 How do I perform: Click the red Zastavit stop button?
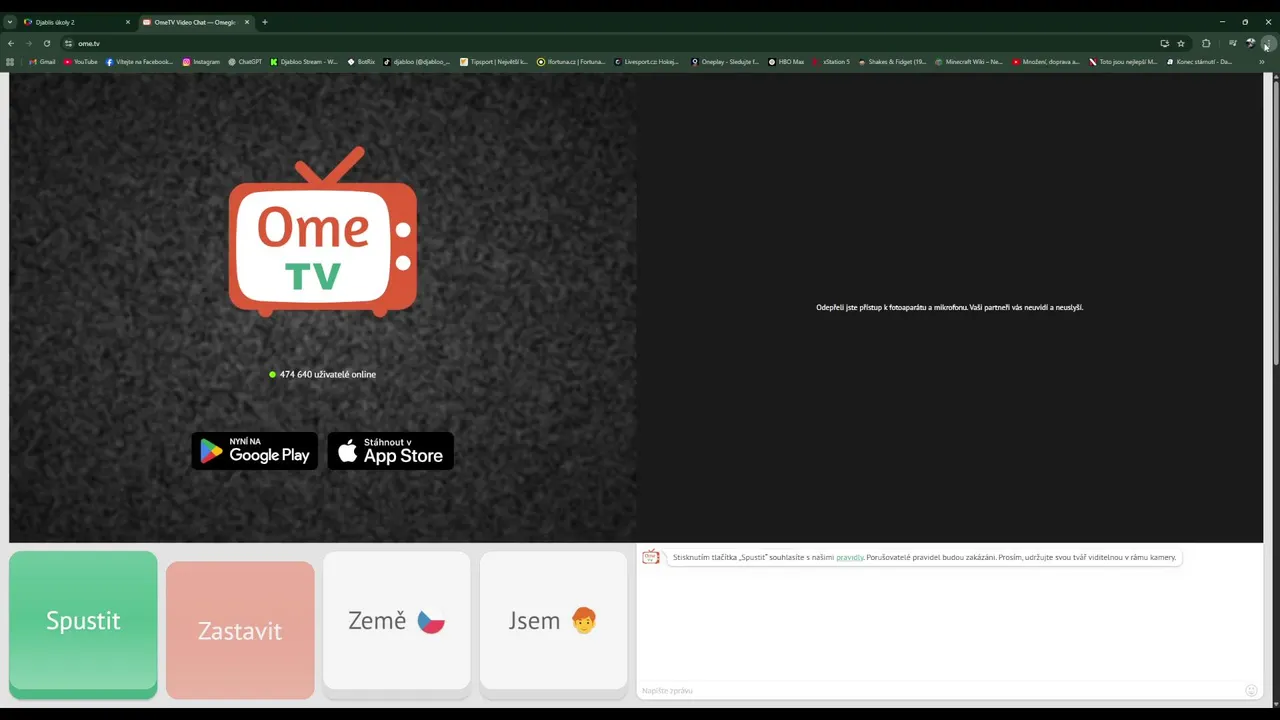(240, 630)
